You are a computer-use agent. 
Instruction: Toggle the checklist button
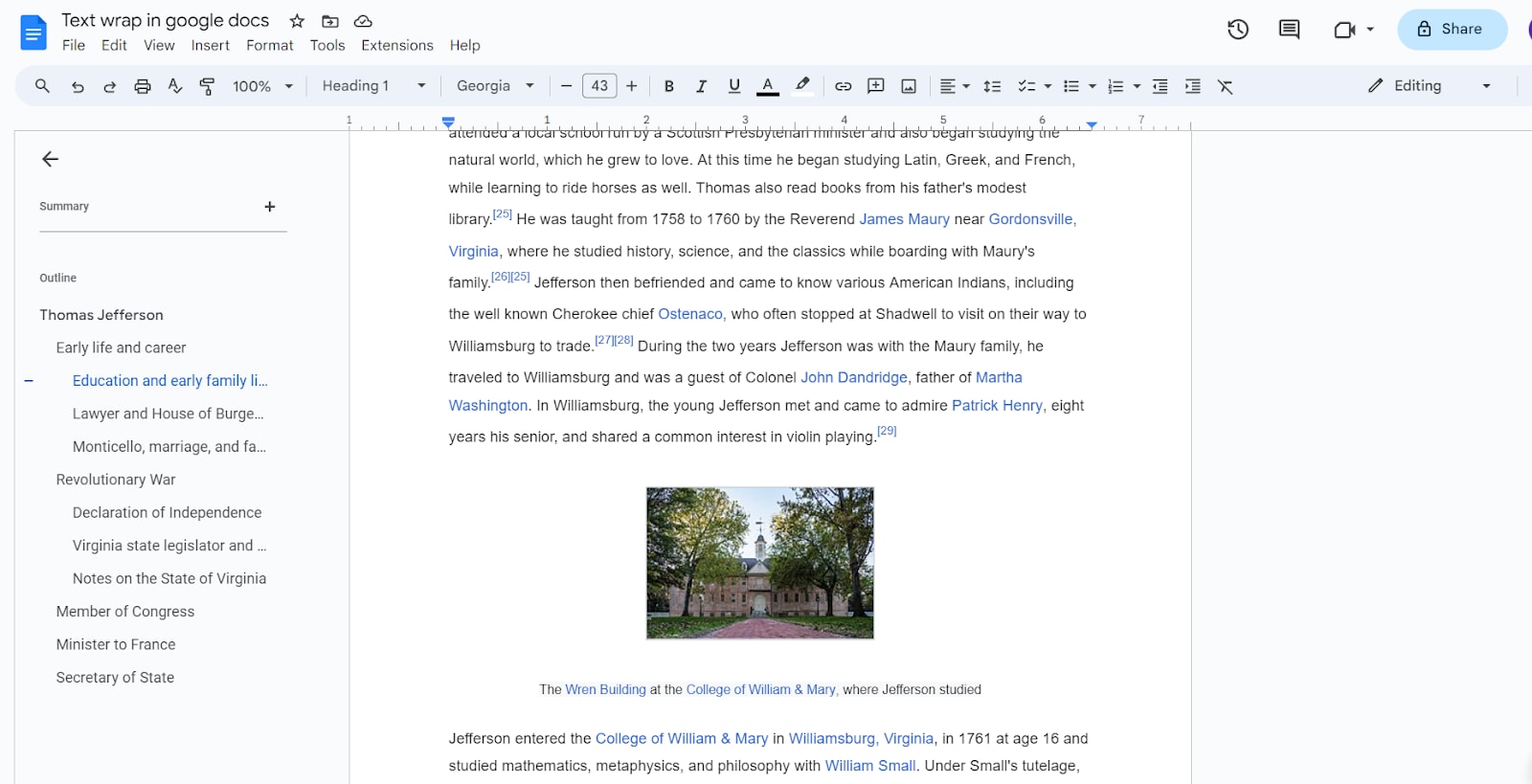(1026, 86)
